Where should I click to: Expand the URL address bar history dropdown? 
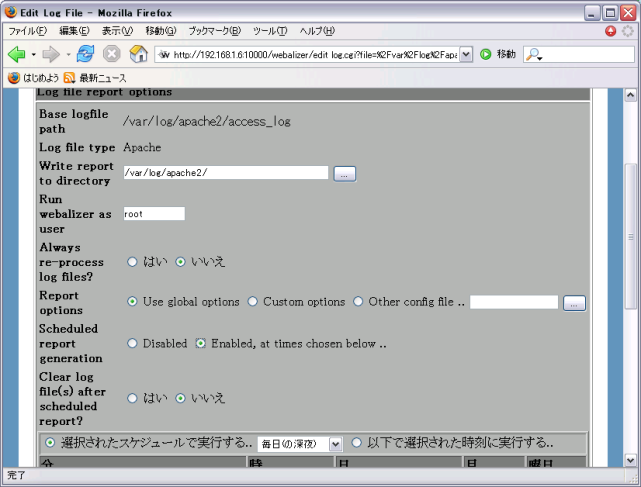coord(466,54)
